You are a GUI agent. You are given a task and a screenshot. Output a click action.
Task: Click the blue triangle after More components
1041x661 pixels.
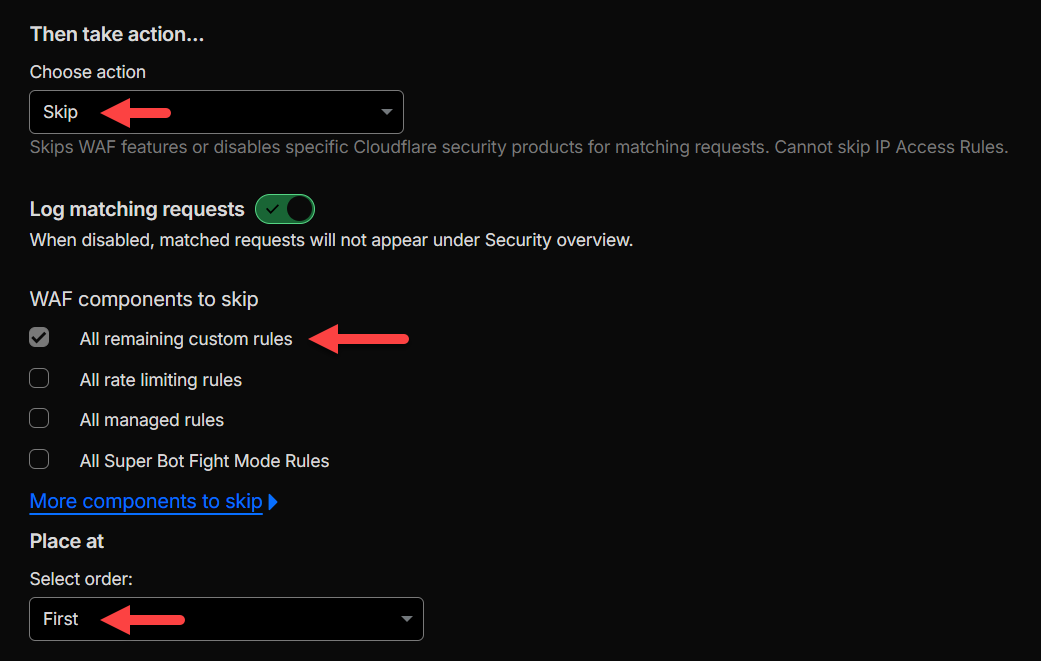click(273, 502)
